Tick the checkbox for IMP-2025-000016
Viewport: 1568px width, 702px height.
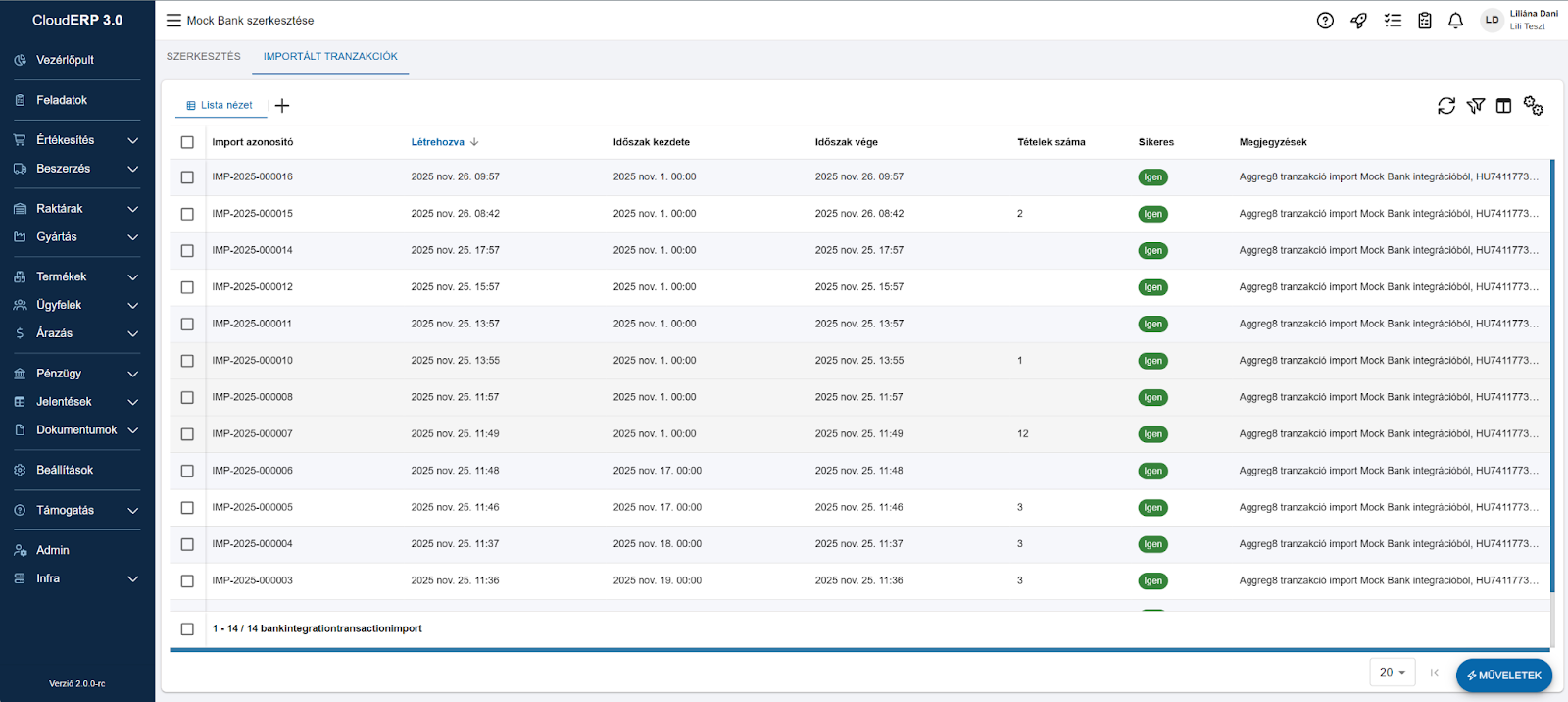point(187,177)
